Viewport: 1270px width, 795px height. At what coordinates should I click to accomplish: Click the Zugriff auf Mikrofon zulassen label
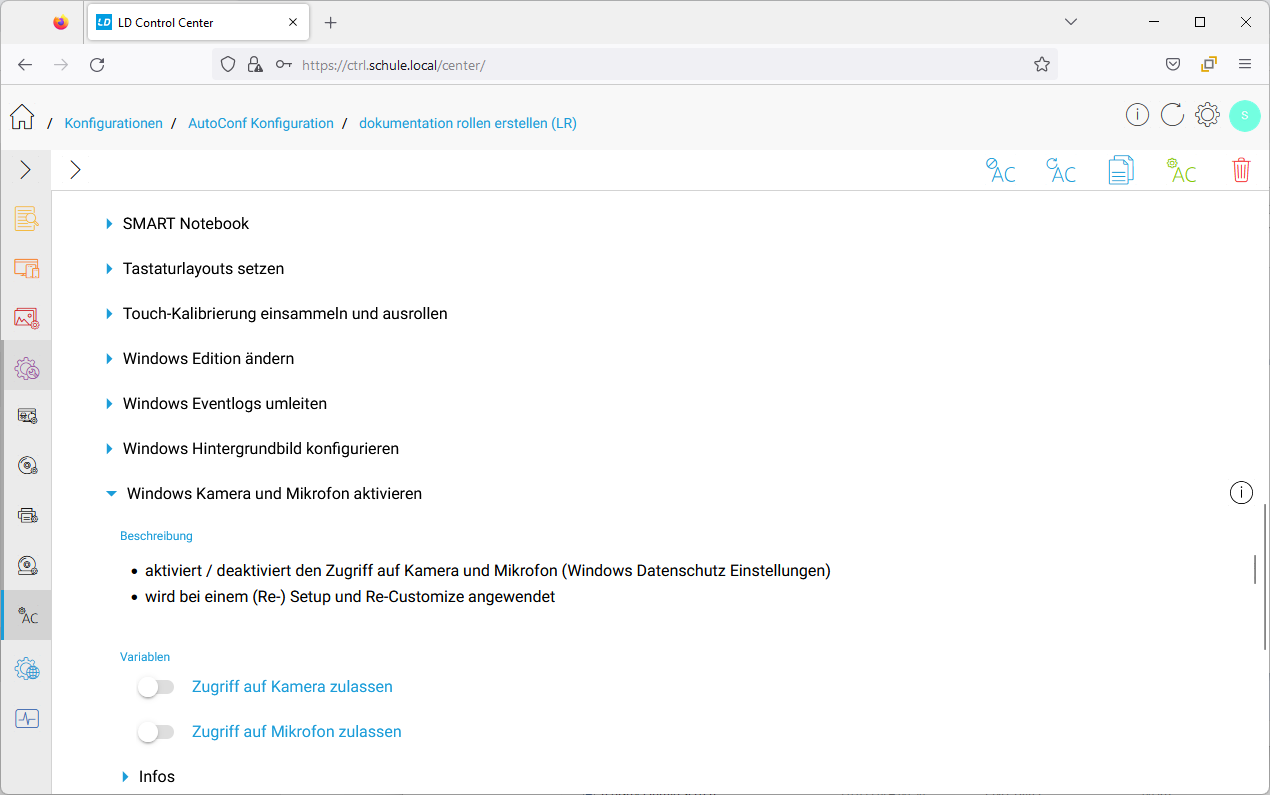(x=297, y=732)
